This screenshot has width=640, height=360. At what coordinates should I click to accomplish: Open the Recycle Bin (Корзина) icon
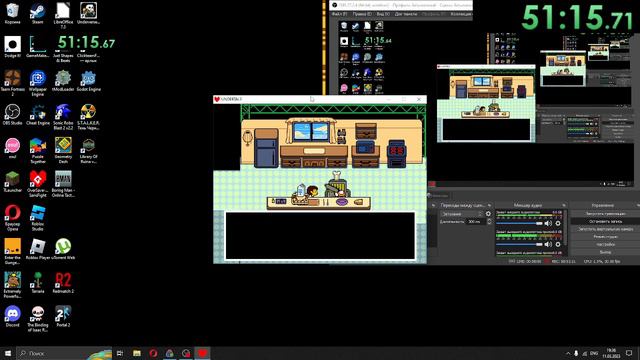click(12, 13)
